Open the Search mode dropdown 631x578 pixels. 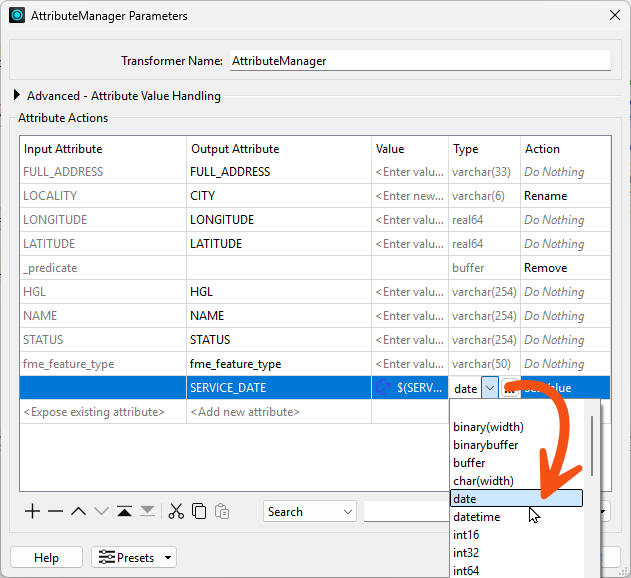pyautogui.click(x=309, y=512)
